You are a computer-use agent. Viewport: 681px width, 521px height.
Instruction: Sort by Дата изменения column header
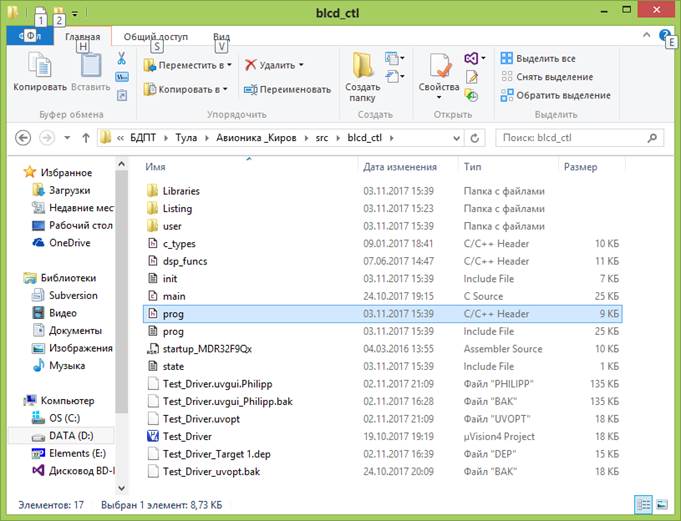coord(400,166)
